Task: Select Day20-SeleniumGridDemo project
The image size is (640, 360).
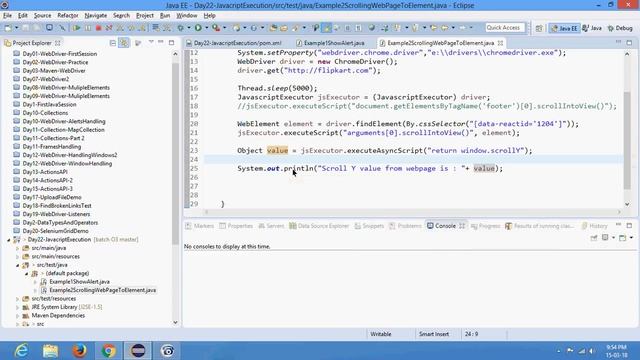Action: click(x=56, y=231)
